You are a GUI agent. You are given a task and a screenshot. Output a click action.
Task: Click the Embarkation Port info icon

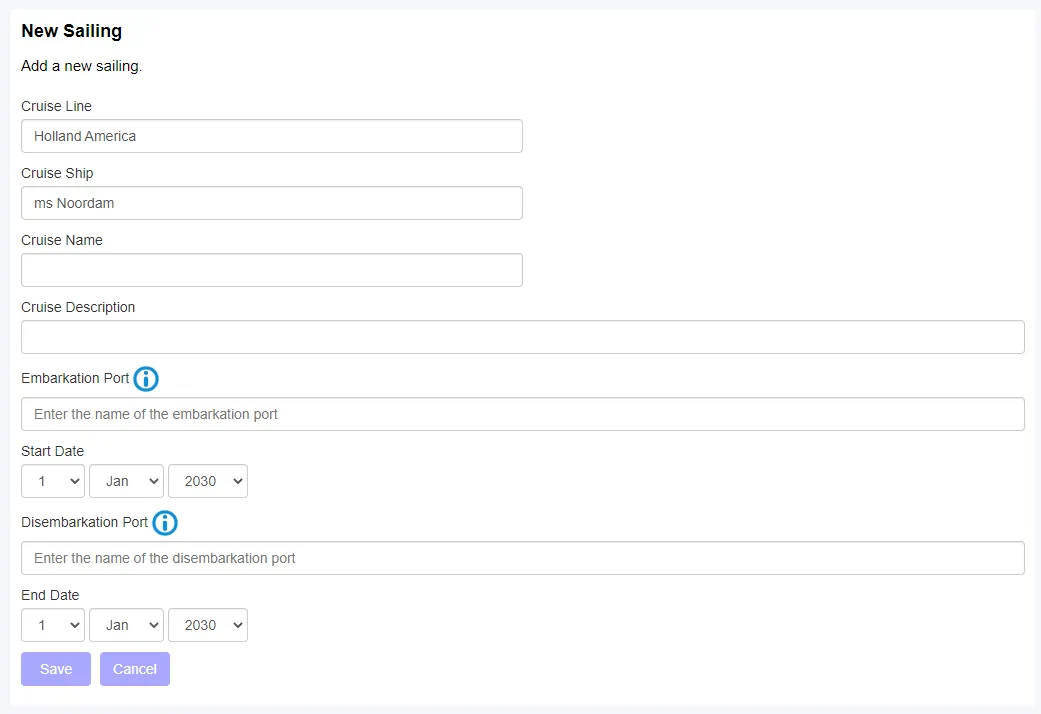[x=146, y=379]
